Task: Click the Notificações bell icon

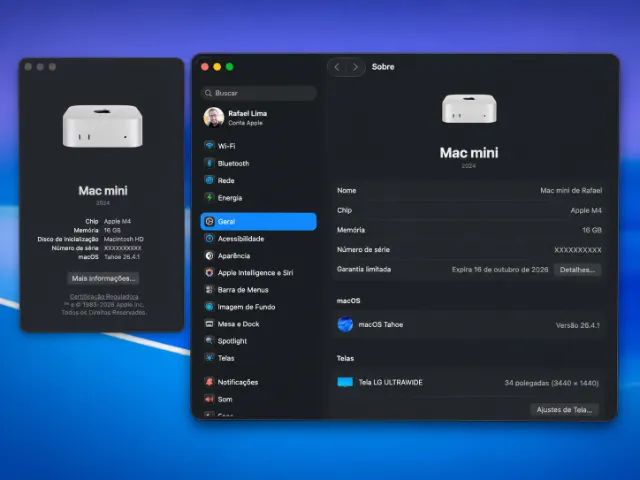Action: [209, 382]
